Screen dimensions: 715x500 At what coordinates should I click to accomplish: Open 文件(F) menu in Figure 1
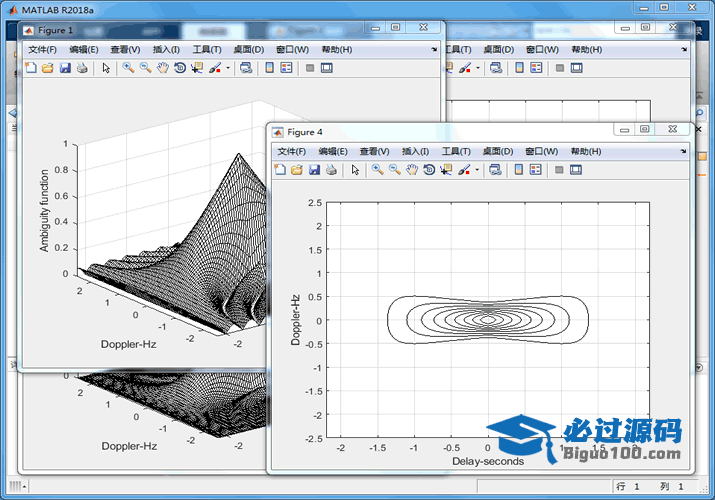42,49
